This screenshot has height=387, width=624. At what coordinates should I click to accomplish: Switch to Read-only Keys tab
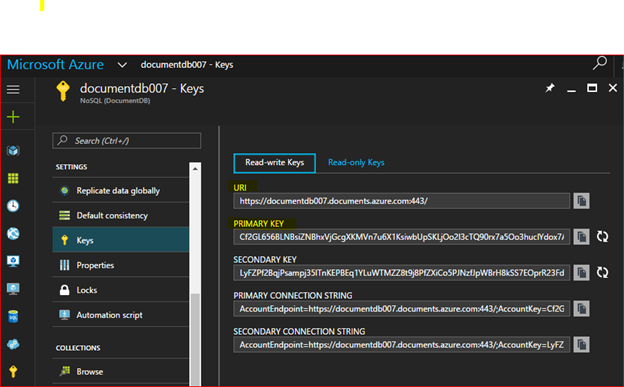(356, 162)
